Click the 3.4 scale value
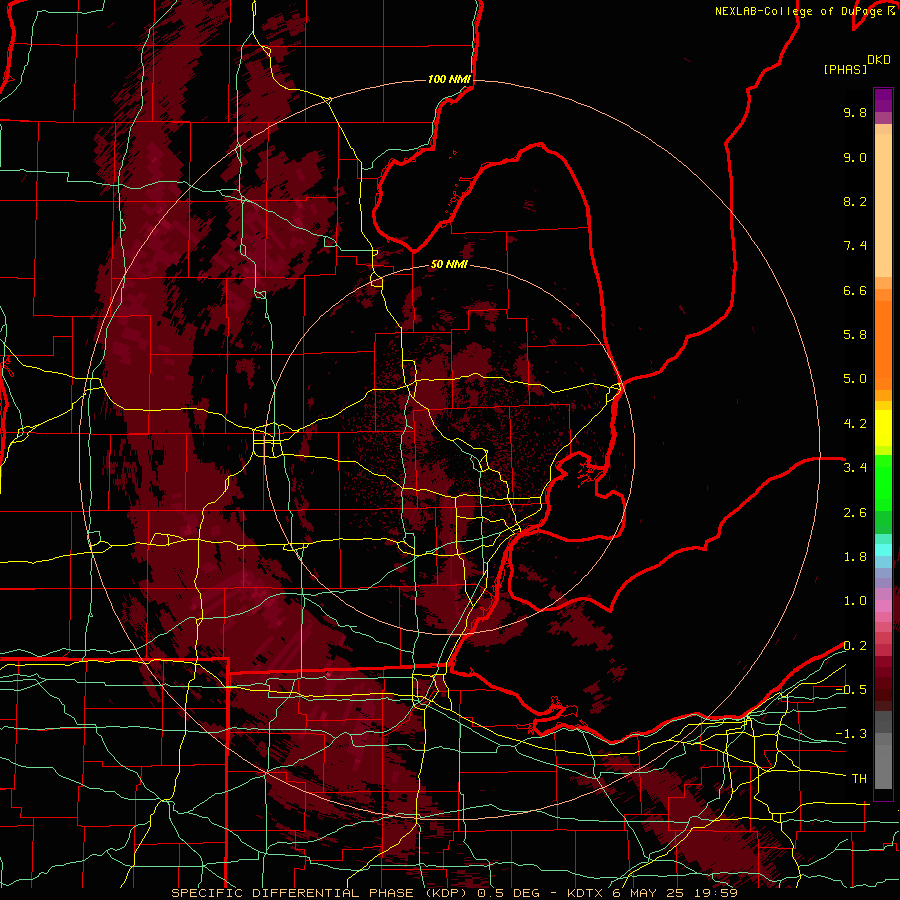 855,468
